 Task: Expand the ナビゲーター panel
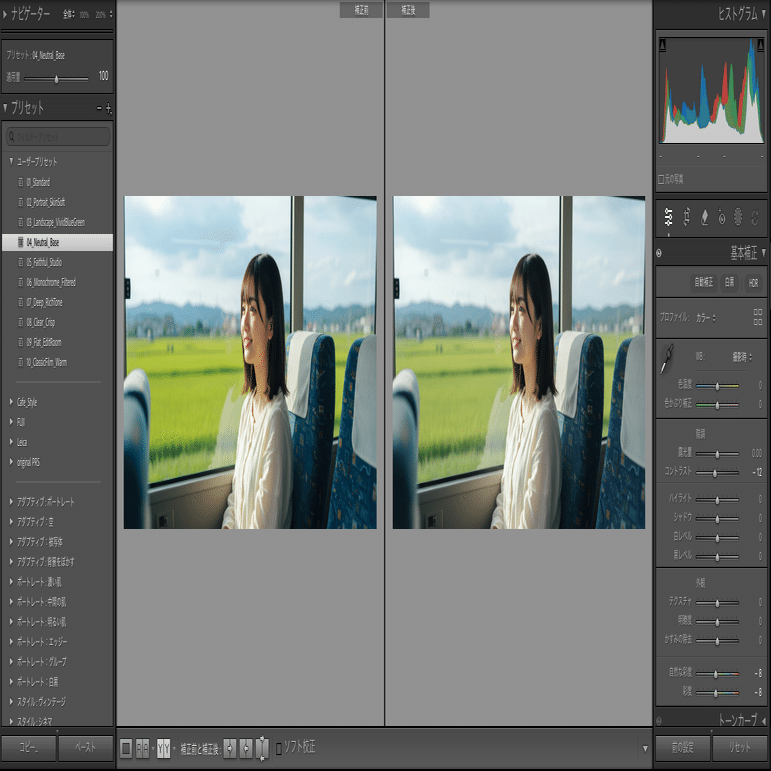click(x=5, y=14)
